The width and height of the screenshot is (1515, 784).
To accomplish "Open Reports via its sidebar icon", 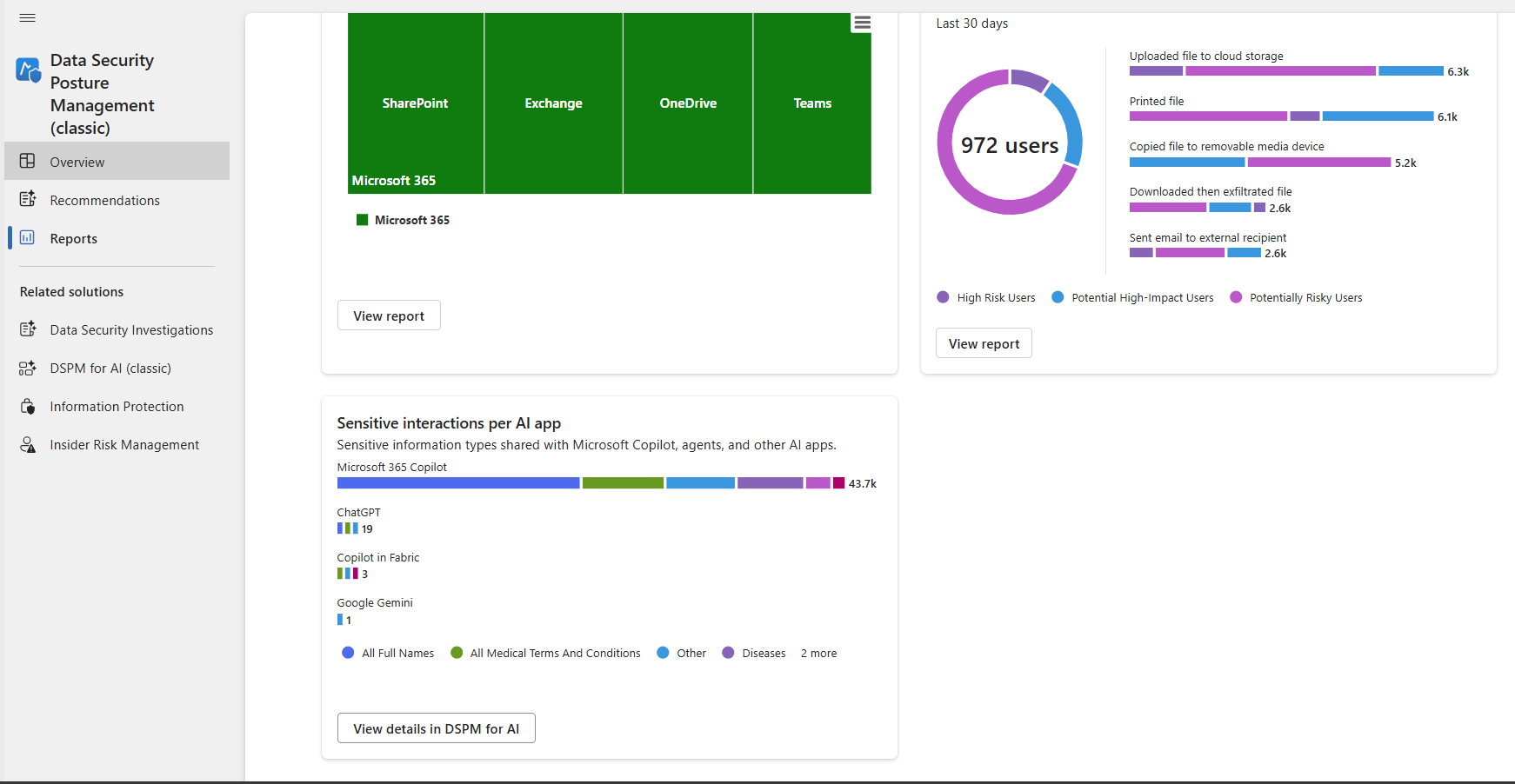I will point(28,238).
